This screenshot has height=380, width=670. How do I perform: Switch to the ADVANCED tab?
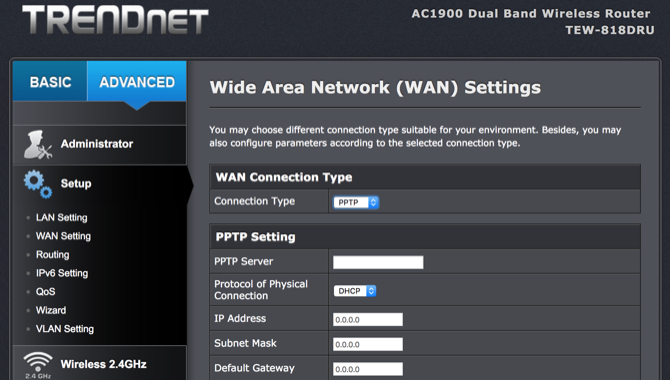pyautogui.click(x=137, y=81)
